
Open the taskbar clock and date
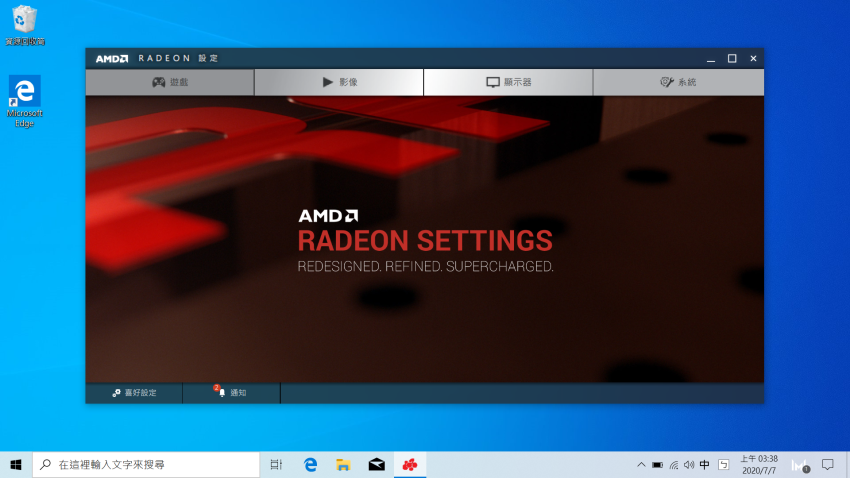pyautogui.click(x=759, y=464)
